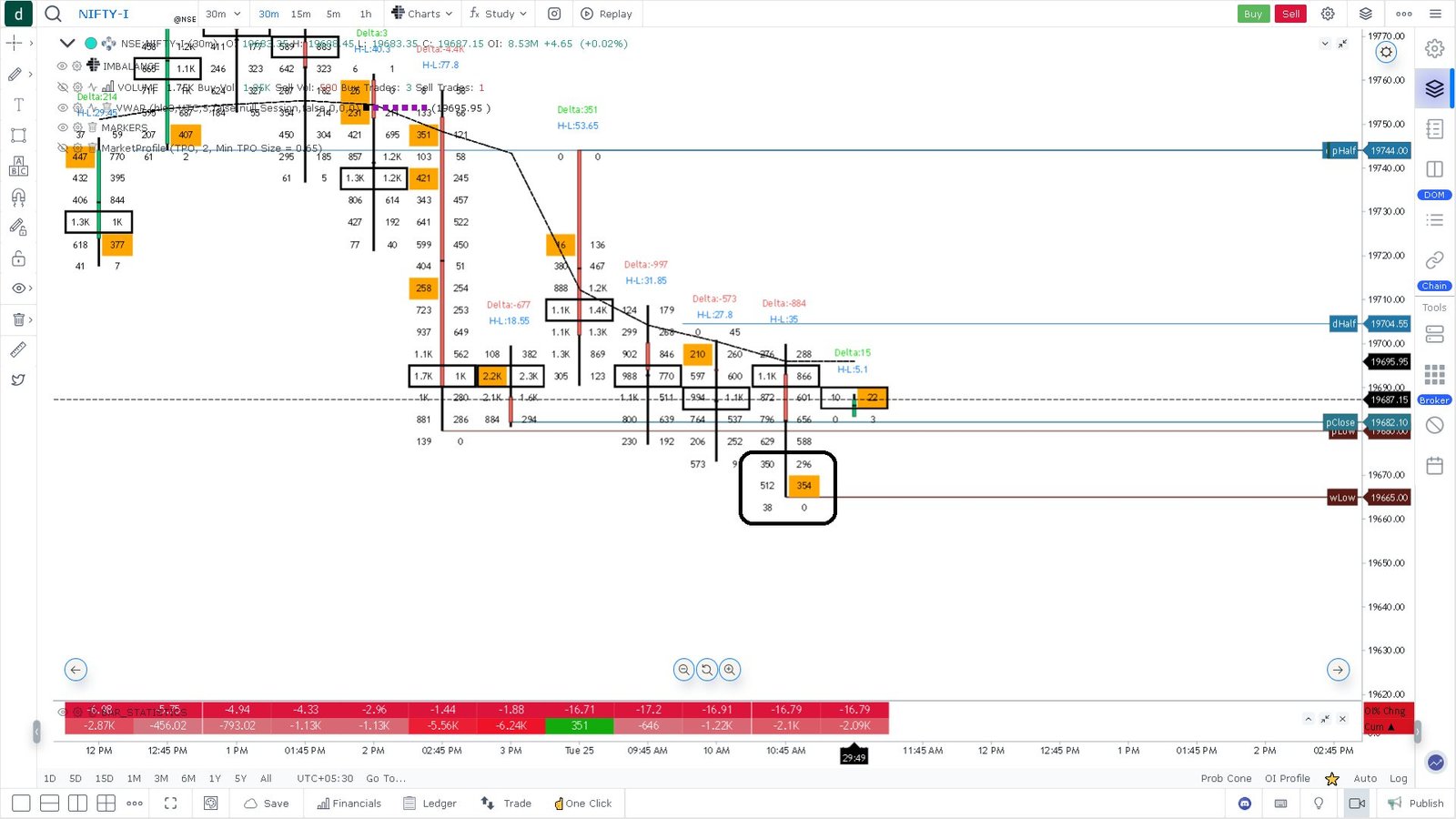Click the Go To... date field
Viewport: 1456px width, 819px height.
click(x=386, y=779)
